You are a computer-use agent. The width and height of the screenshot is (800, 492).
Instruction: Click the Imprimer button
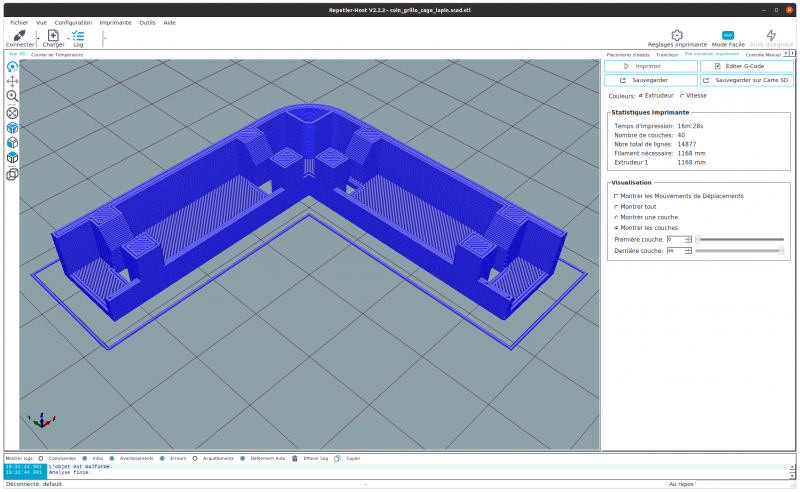point(651,66)
